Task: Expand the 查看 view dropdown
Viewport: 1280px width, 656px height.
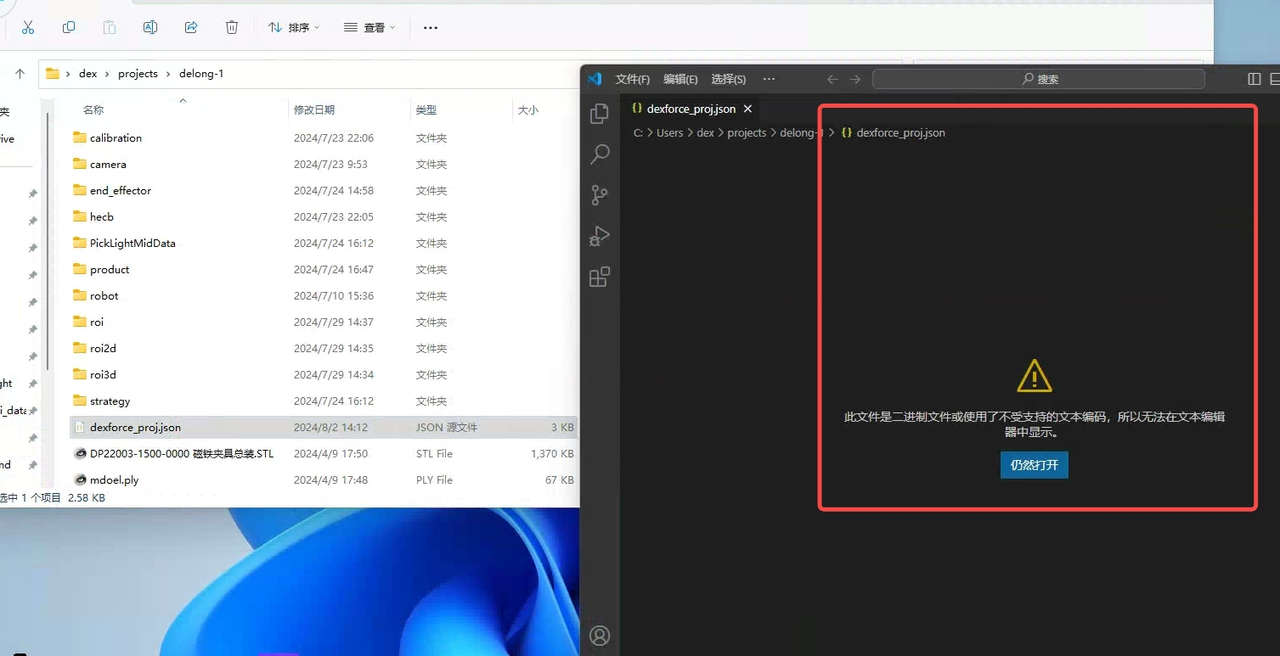Action: pyautogui.click(x=369, y=27)
